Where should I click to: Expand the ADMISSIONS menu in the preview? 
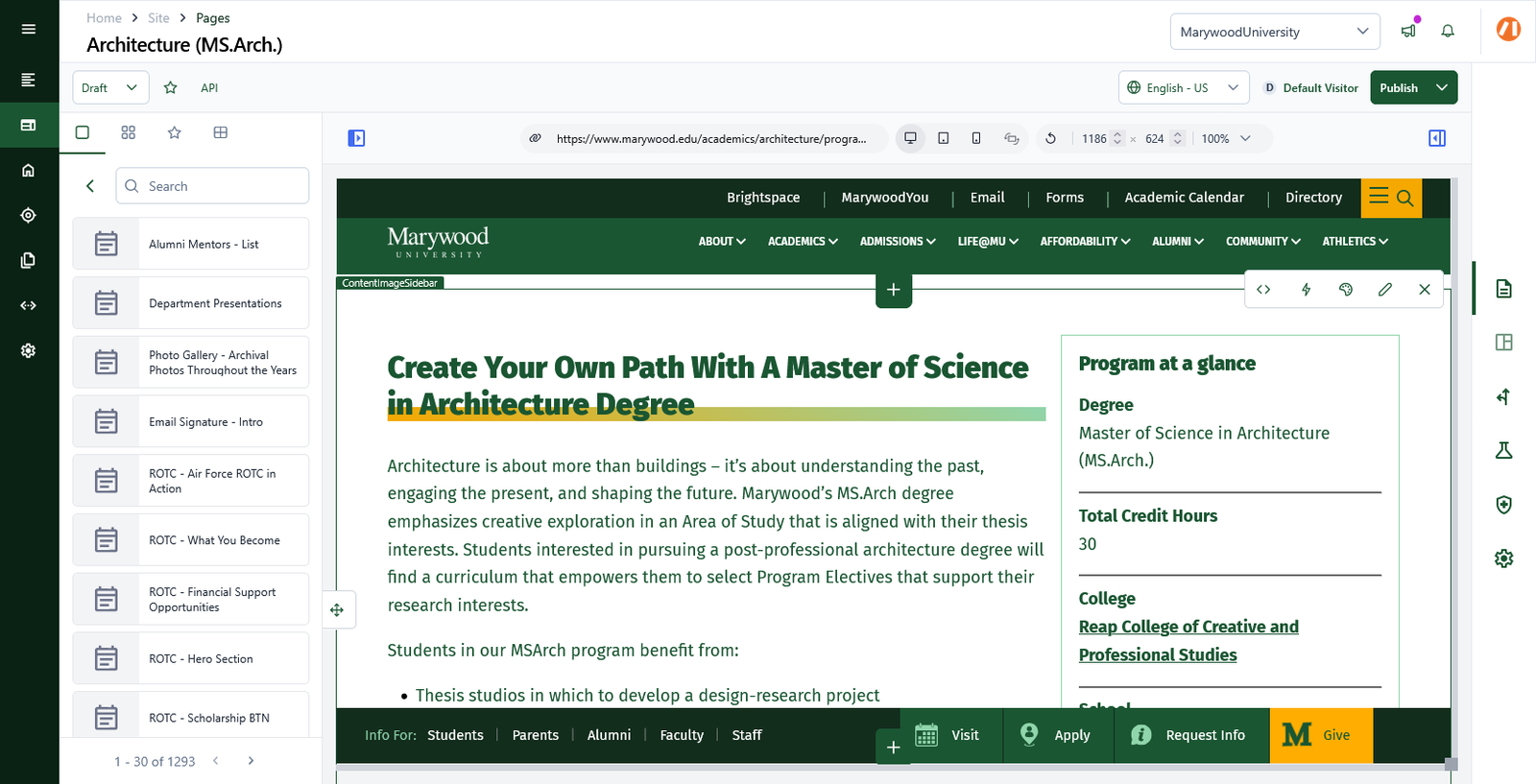[x=898, y=242]
